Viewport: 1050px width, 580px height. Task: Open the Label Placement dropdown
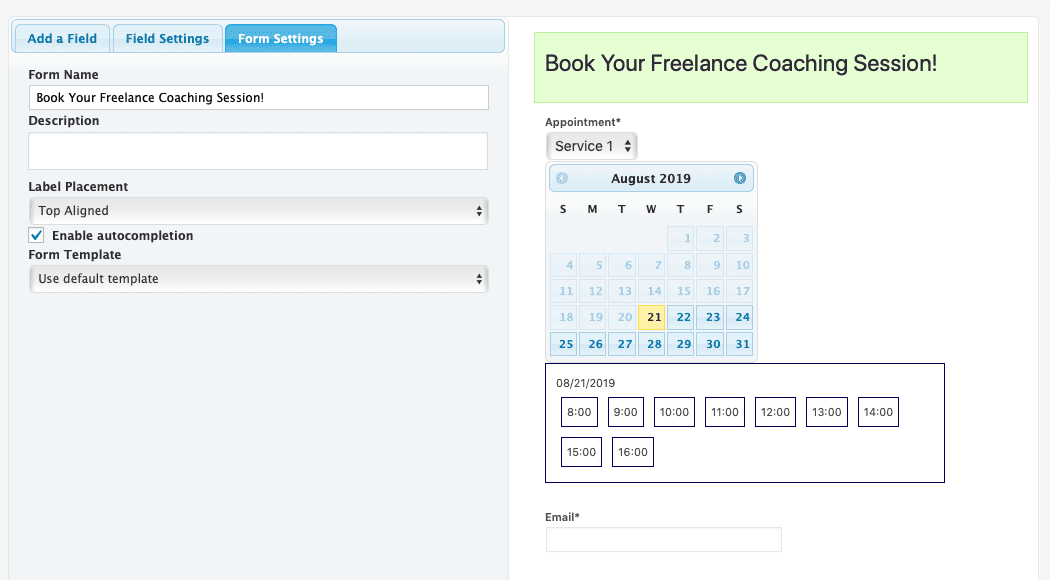pyautogui.click(x=256, y=211)
